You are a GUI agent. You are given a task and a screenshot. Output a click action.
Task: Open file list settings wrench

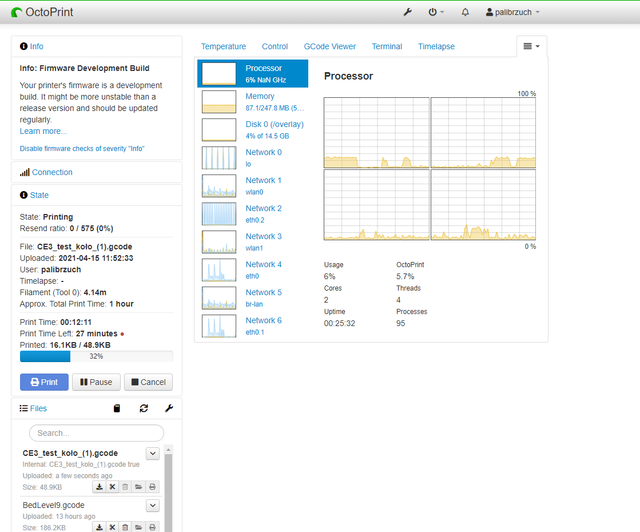(x=169, y=408)
